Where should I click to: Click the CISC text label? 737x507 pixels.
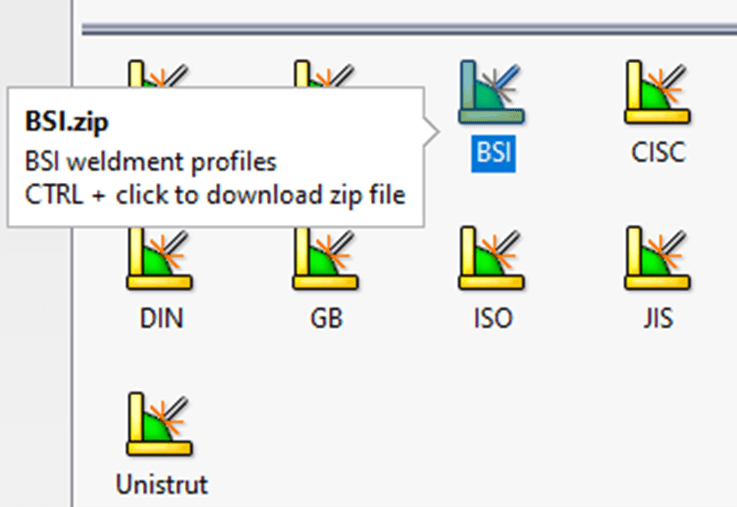coord(659,153)
